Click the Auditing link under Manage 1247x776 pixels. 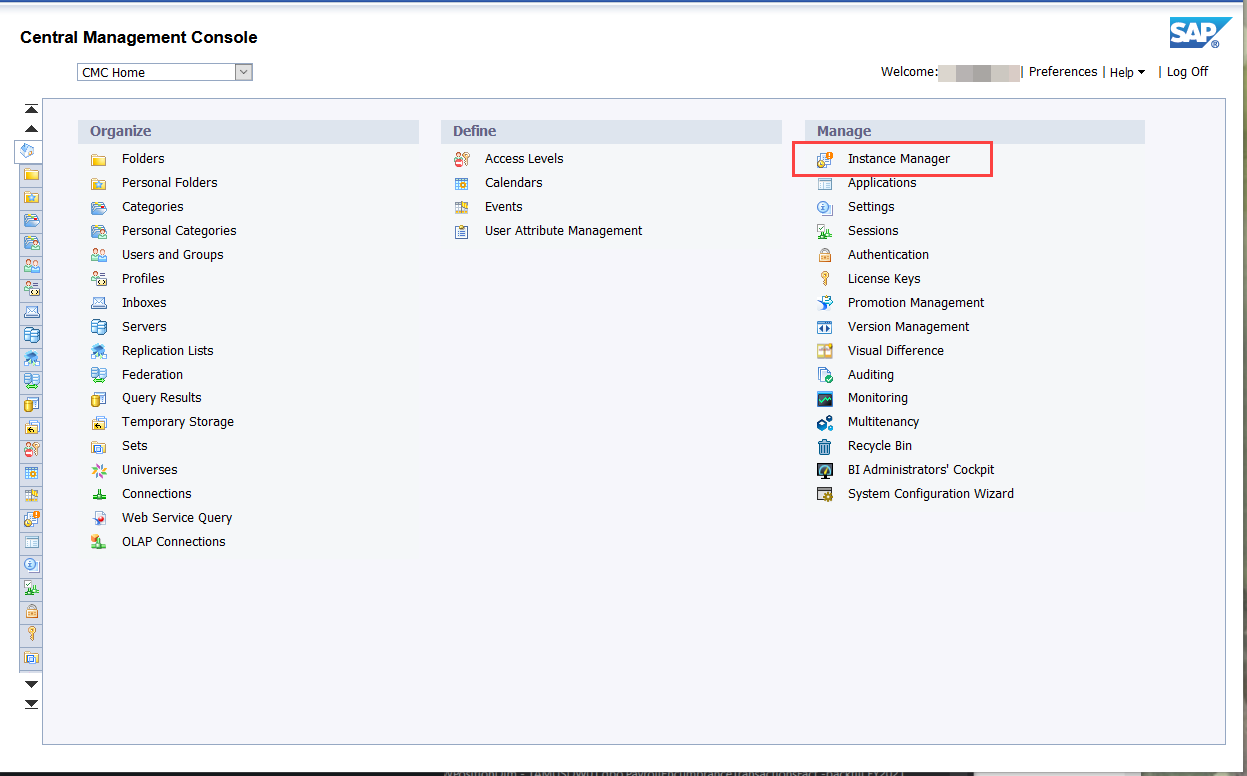click(x=871, y=375)
